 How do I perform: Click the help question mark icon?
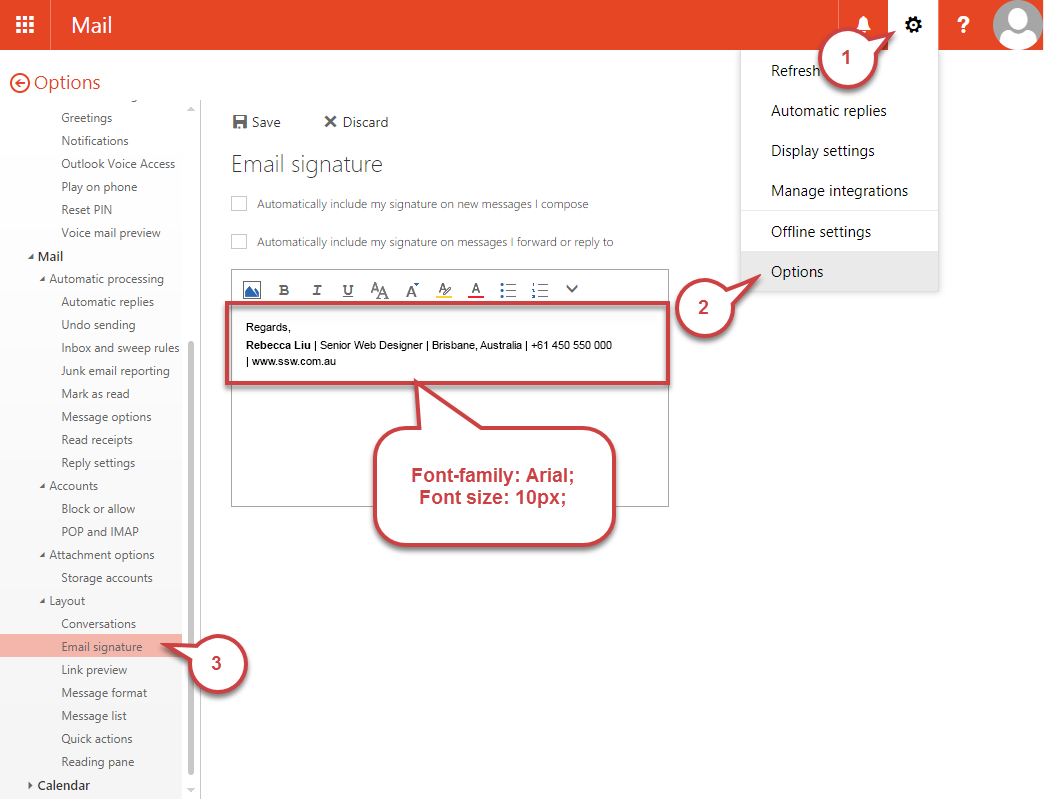[963, 25]
